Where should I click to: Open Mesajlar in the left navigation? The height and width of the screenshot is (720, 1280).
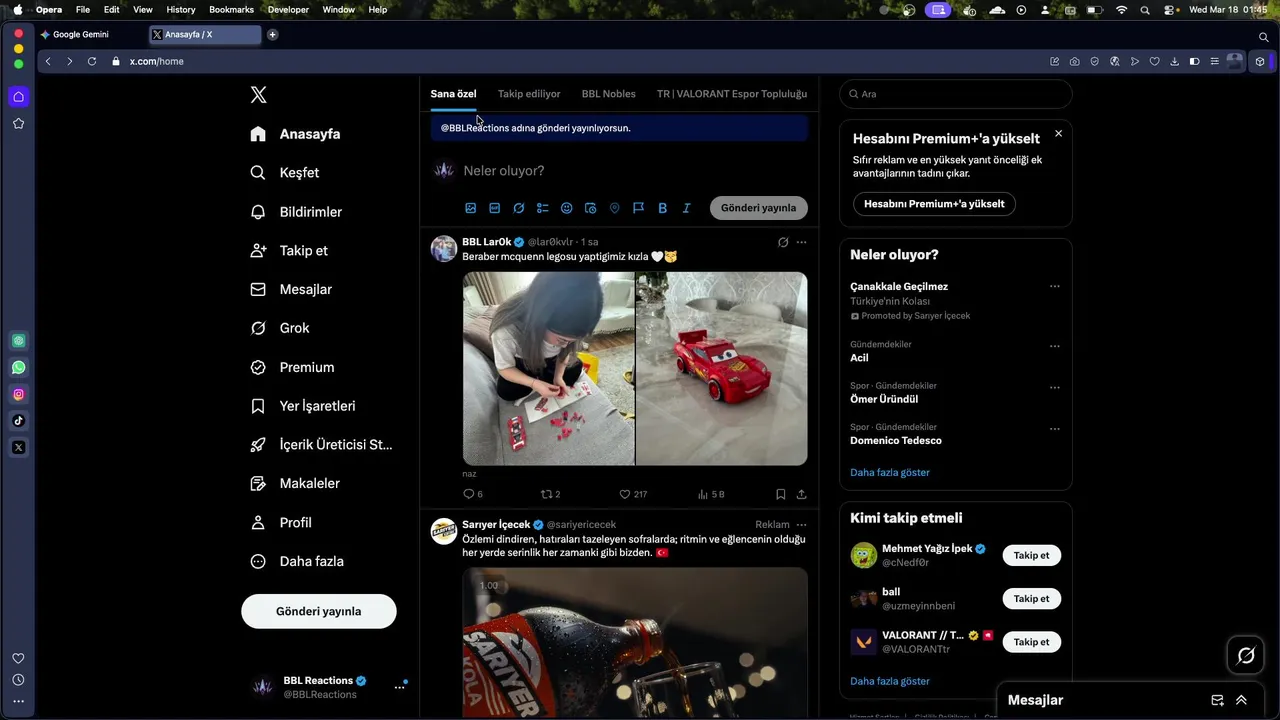(292, 289)
